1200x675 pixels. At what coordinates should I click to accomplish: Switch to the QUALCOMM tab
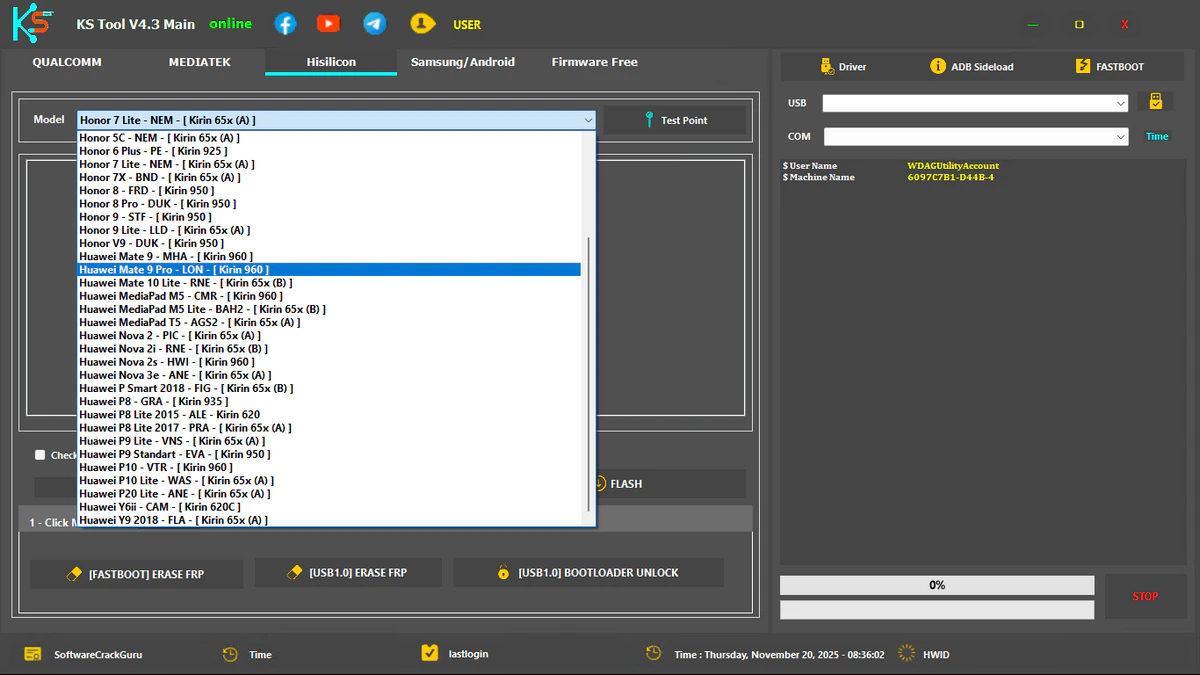tap(67, 62)
